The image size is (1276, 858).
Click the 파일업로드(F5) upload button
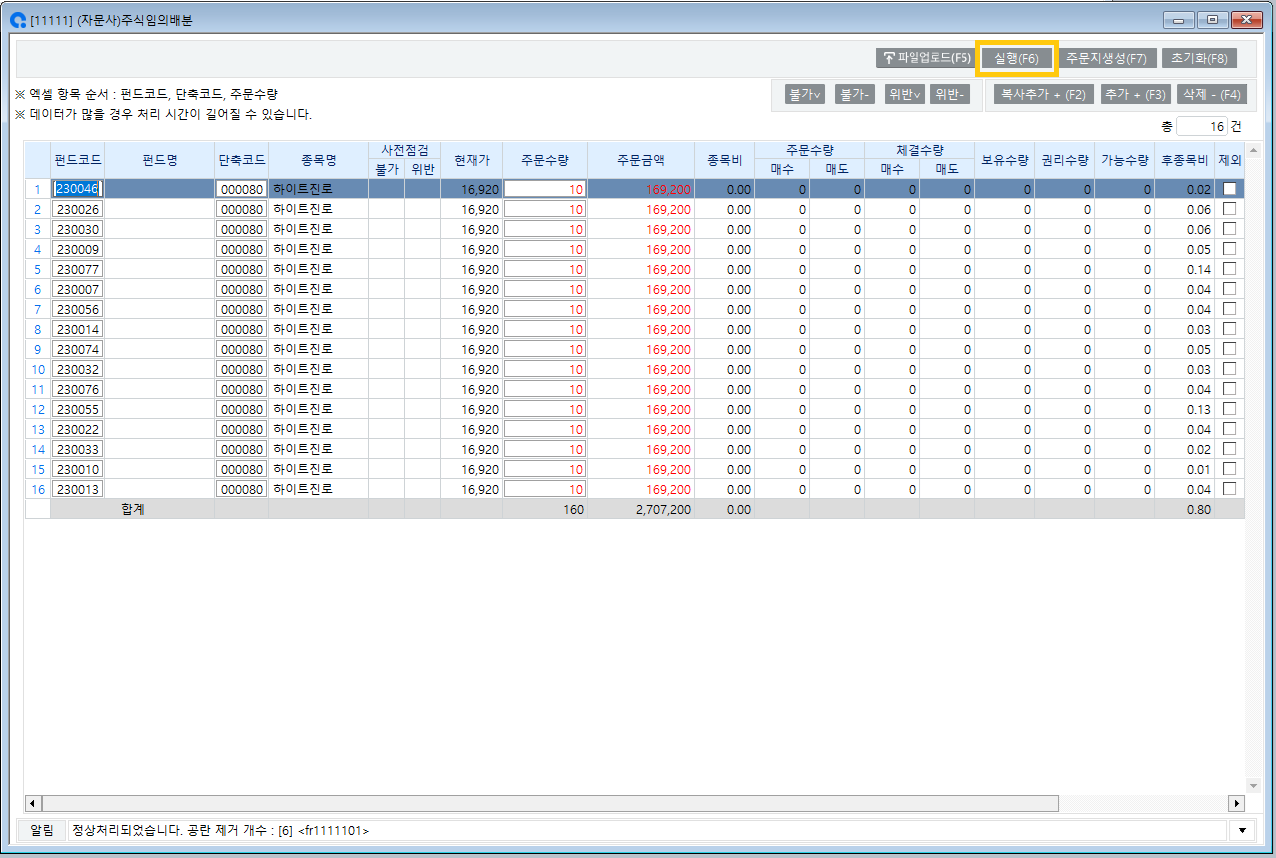click(925, 58)
